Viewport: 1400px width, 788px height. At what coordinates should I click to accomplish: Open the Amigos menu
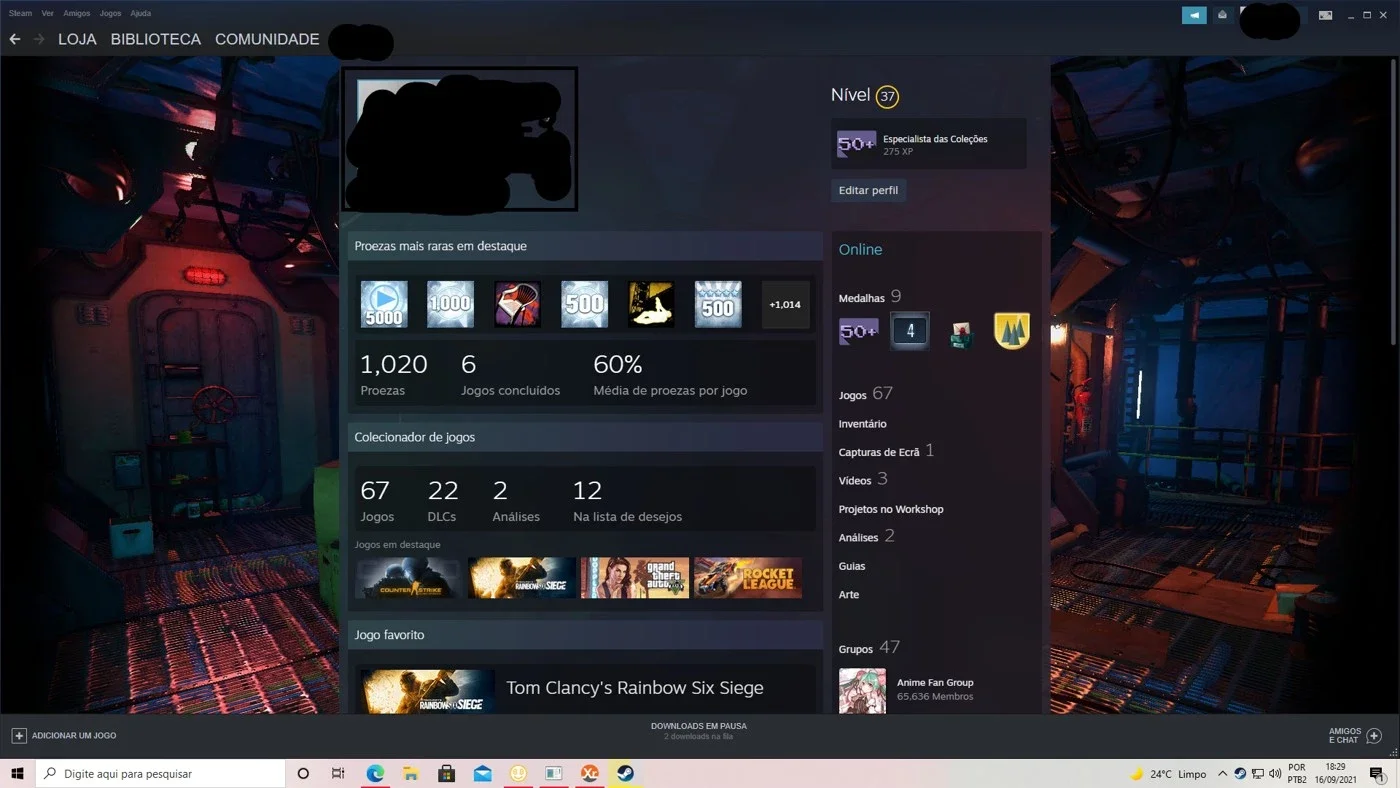coord(76,14)
